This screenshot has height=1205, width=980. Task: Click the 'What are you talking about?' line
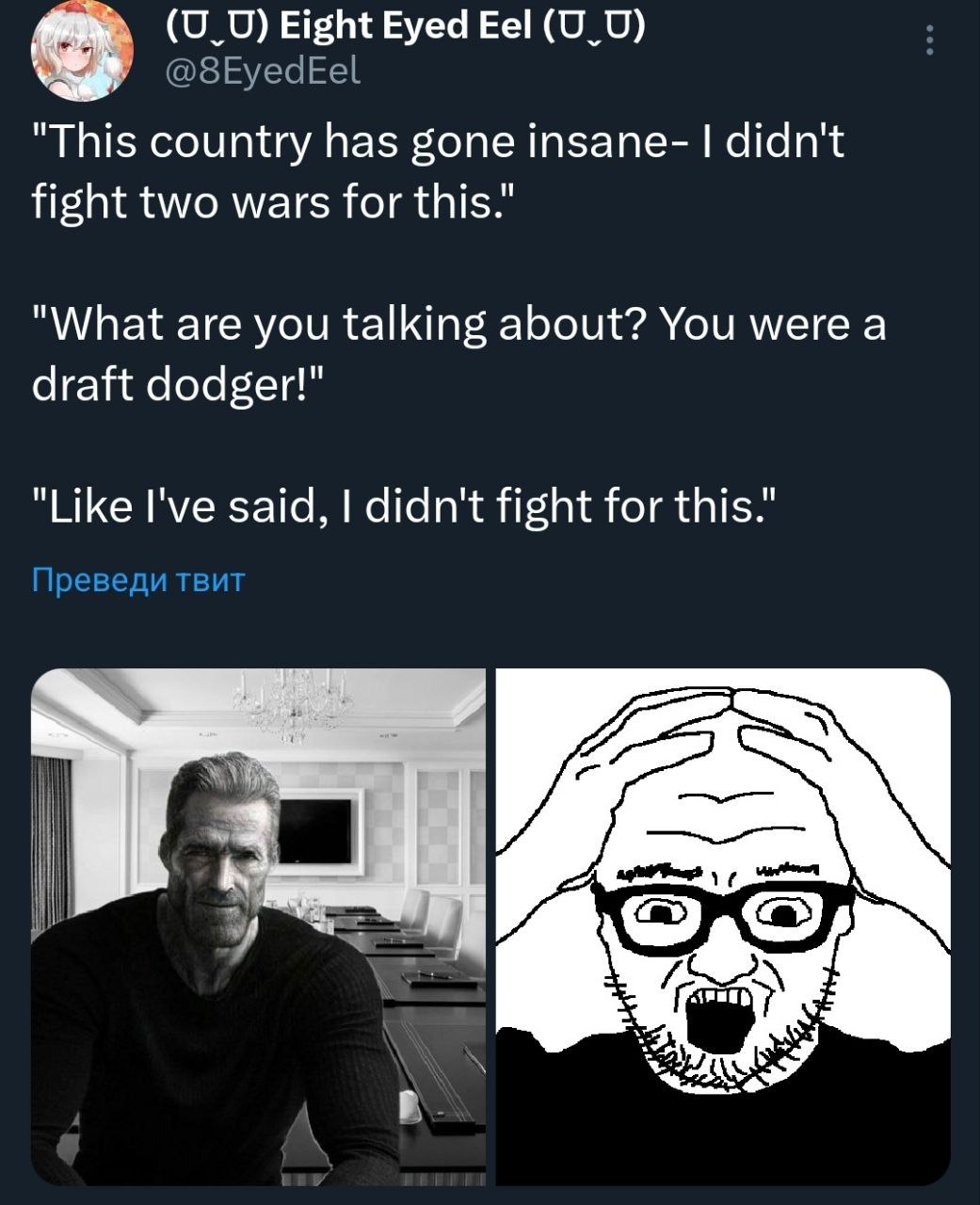pyautogui.click(x=458, y=325)
